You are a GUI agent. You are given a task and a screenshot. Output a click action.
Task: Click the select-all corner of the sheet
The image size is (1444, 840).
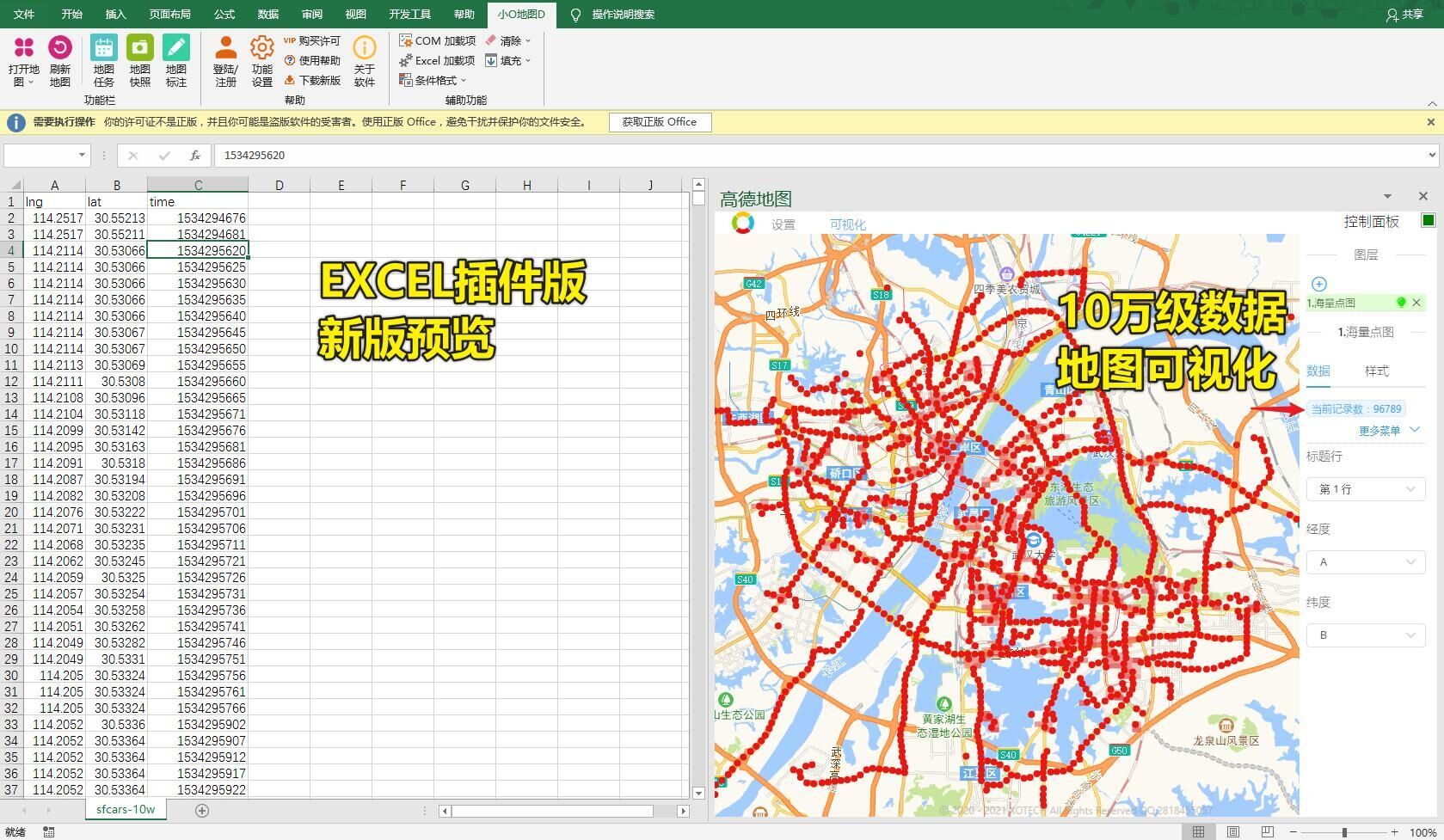(x=14, y=185)
